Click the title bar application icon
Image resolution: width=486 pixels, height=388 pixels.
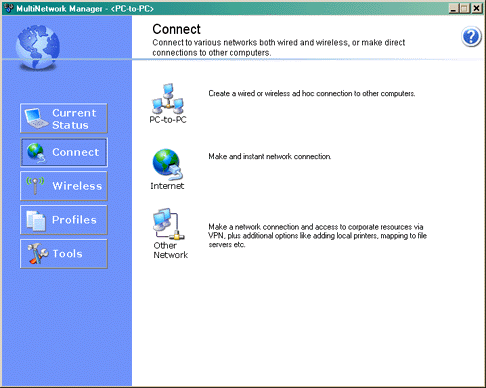8,8
